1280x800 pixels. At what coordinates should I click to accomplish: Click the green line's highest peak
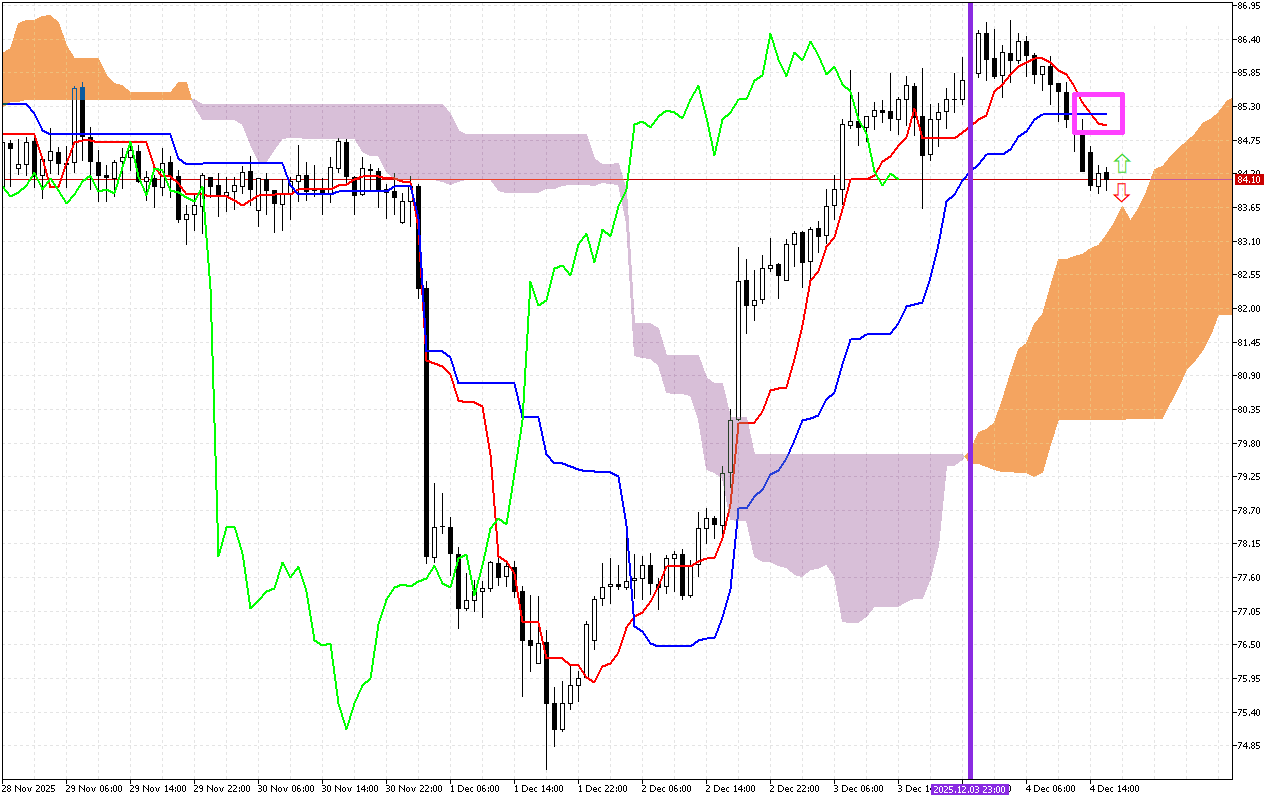tap(770, 35)
